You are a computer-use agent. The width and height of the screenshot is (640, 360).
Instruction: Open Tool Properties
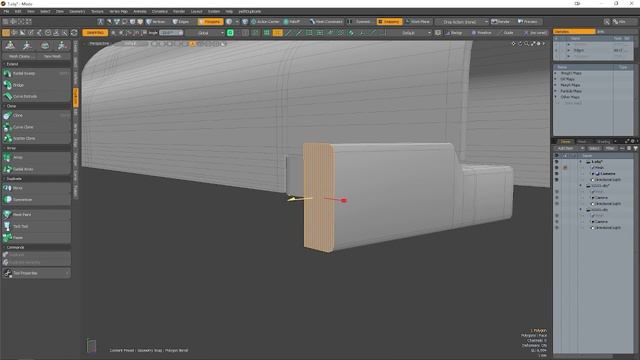[x=36, y=273]
